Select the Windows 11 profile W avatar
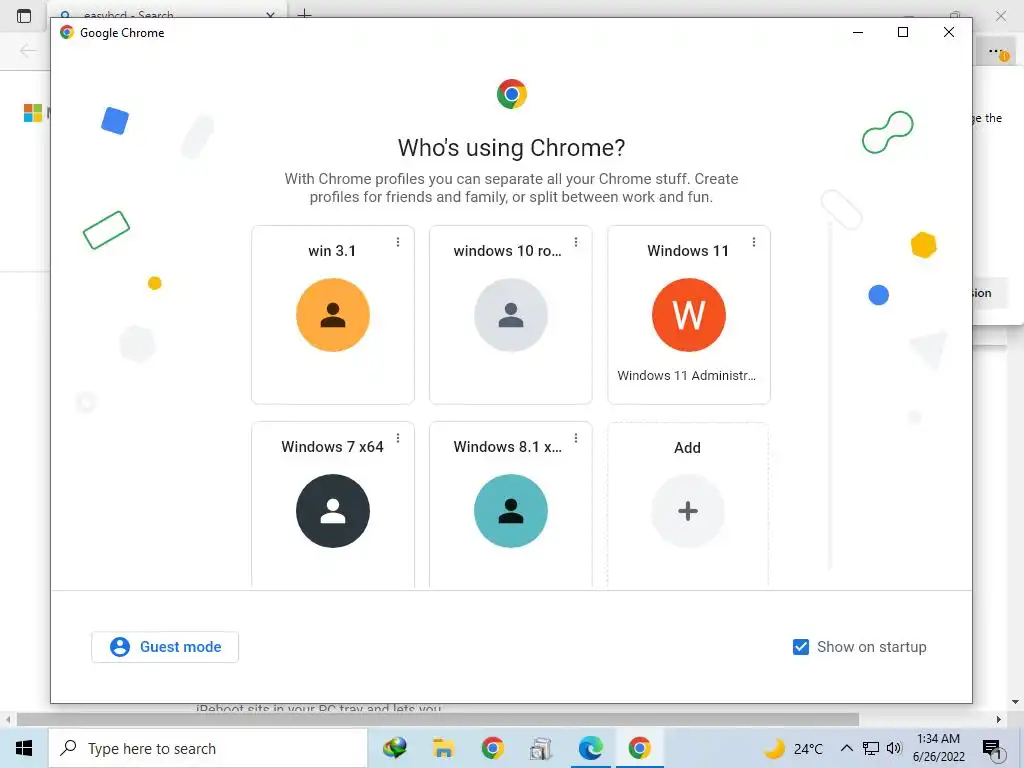Image resolution: width=1024 pixels, height=768 pixels. [688, 315]
